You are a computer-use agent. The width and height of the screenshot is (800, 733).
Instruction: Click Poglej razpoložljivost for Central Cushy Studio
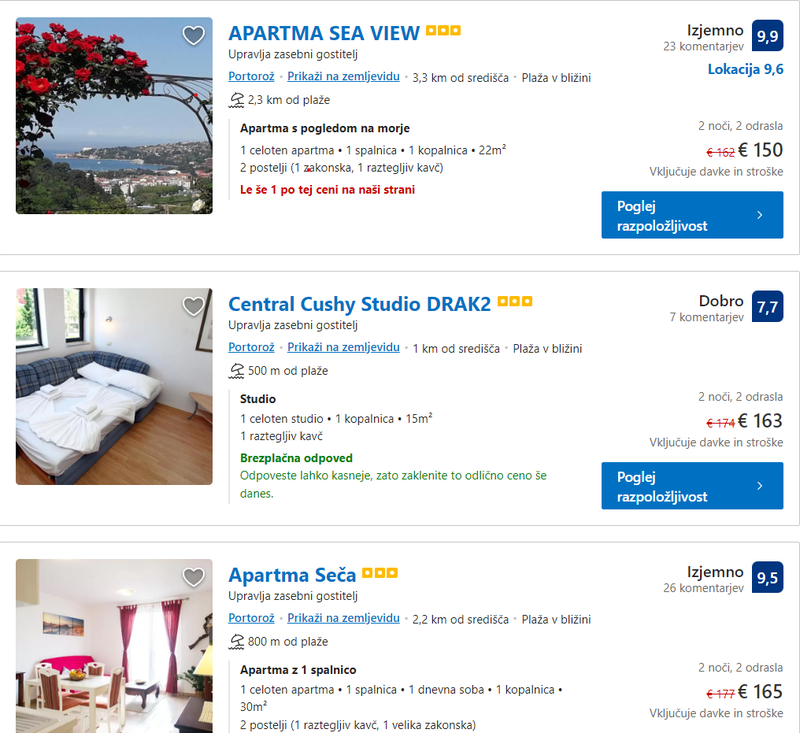tap(692, 486)
